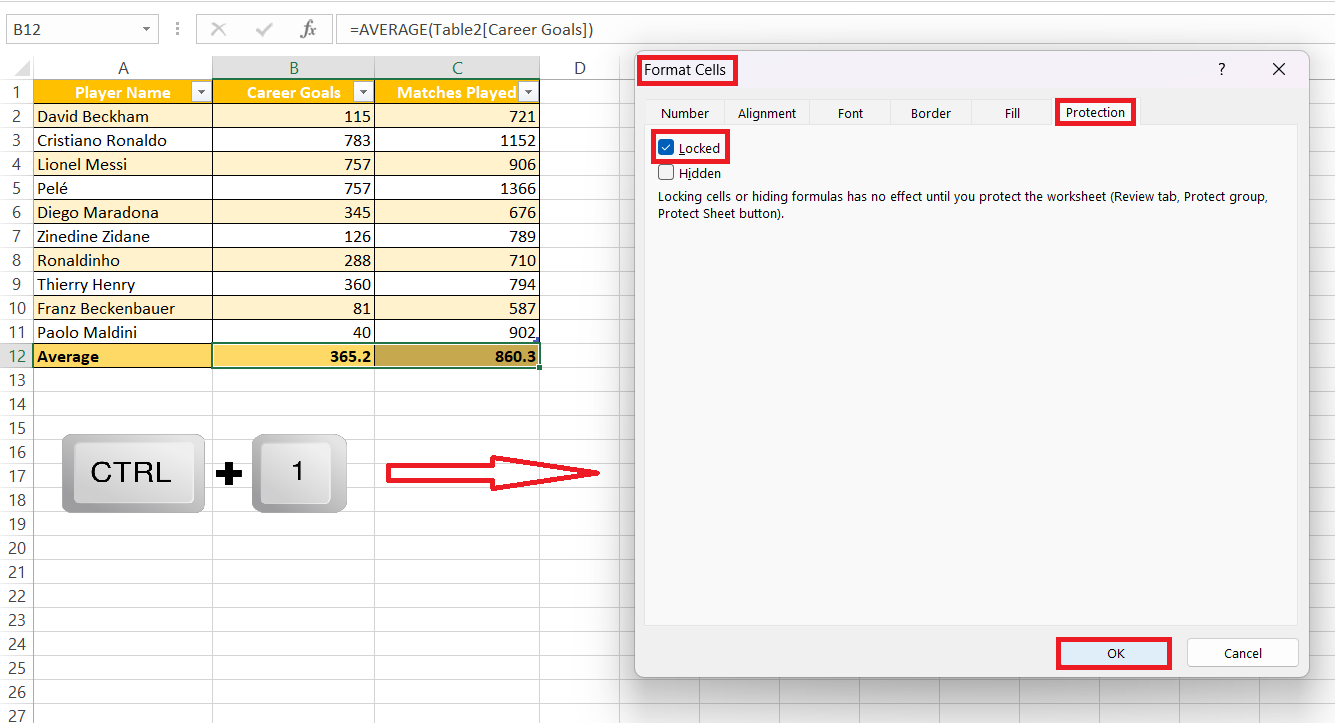Click the Insert Function fx icon
Viewport: 1335px width, 723px height.
coord(309,29)
